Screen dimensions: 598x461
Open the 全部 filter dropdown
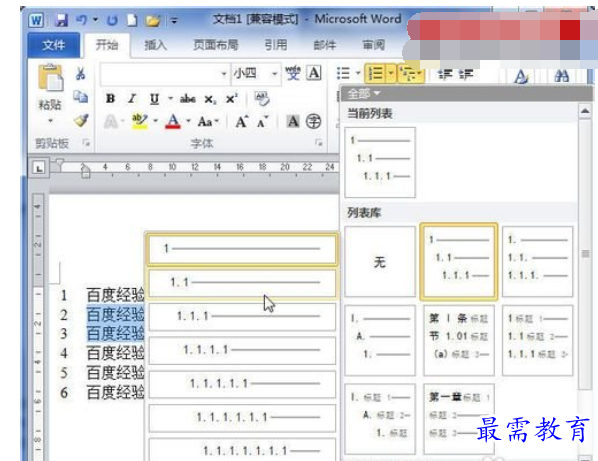click(x=363, y=93)
